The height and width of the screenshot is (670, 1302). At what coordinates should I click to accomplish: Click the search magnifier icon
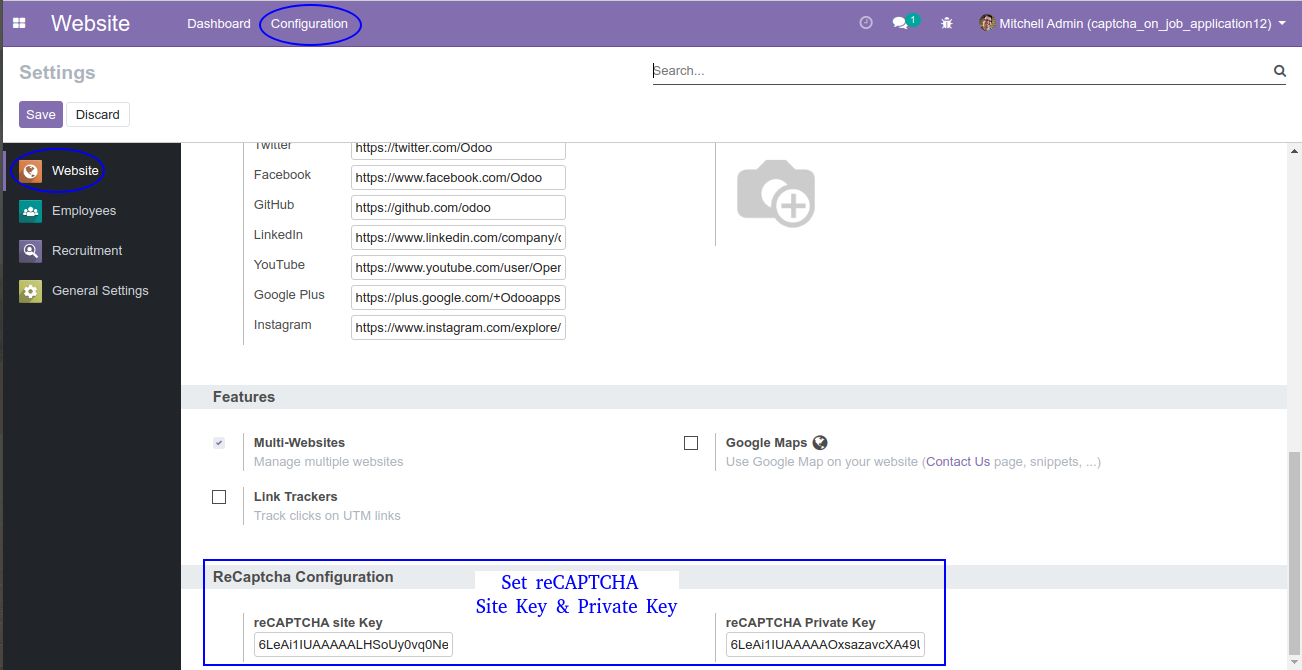click(x=1279, y=71)
